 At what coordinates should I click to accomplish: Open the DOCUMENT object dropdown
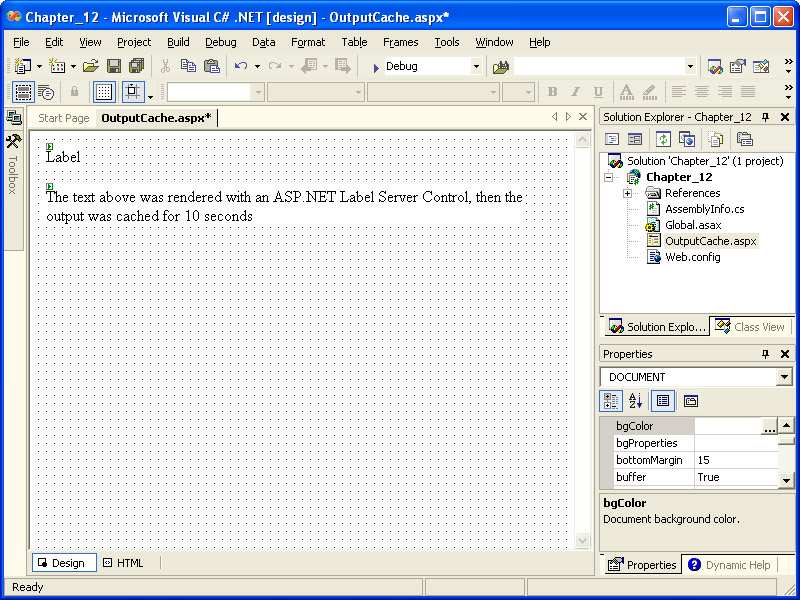click(783, 377)
